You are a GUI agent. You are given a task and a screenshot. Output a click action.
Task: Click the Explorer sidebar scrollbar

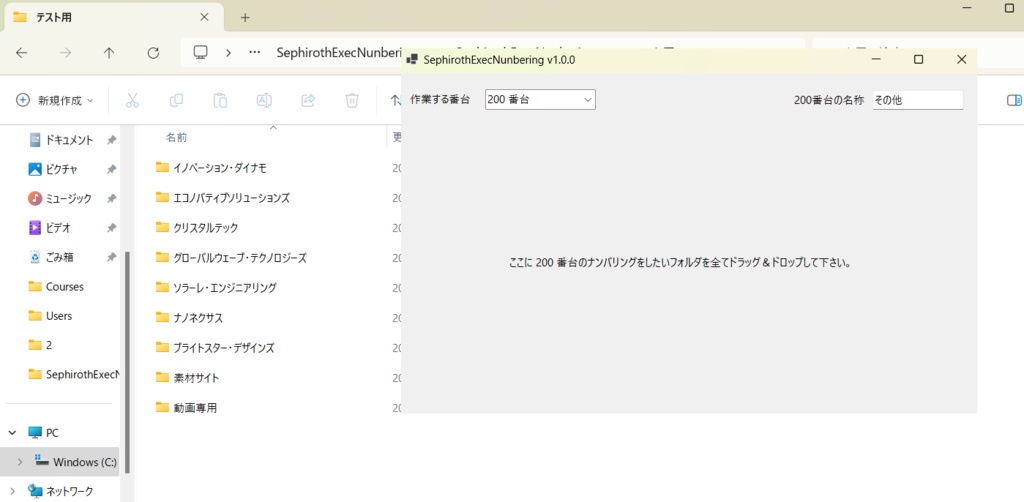(127, 362)
